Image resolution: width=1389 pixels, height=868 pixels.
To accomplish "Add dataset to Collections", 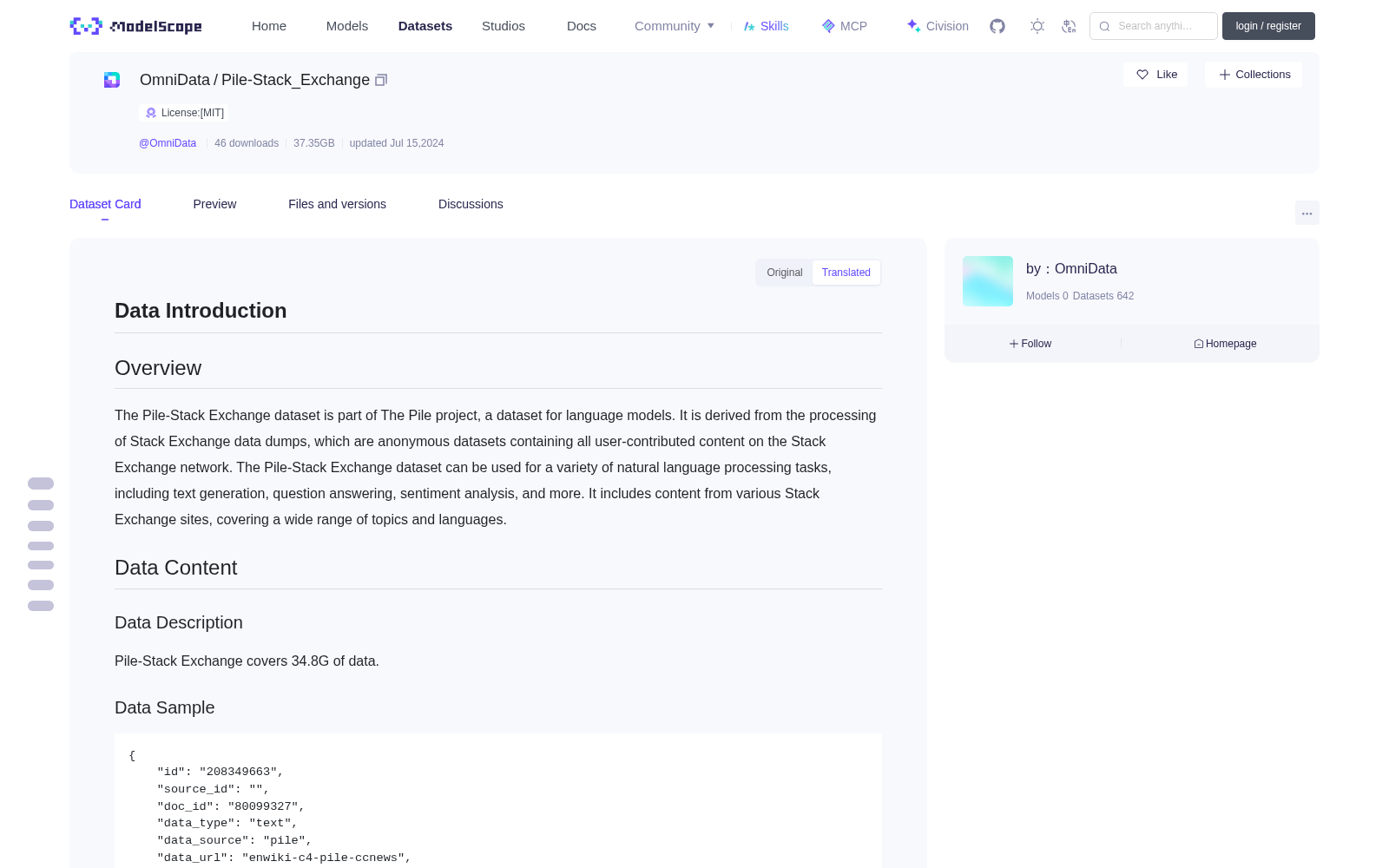I will [x=1254, y=75].
